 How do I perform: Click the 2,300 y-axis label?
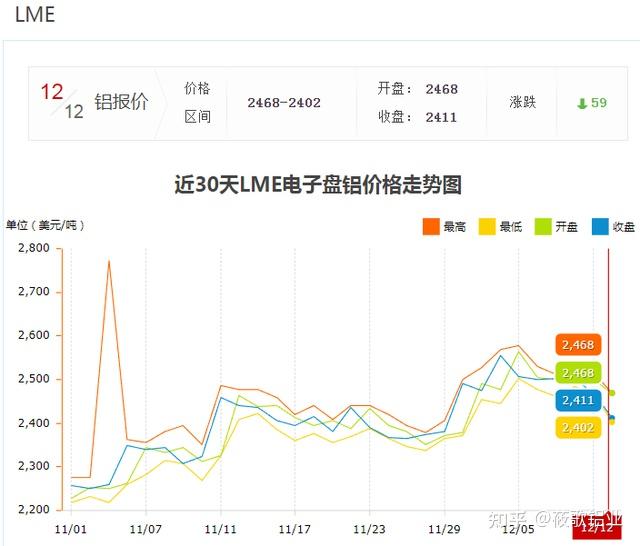coord(34,466)
